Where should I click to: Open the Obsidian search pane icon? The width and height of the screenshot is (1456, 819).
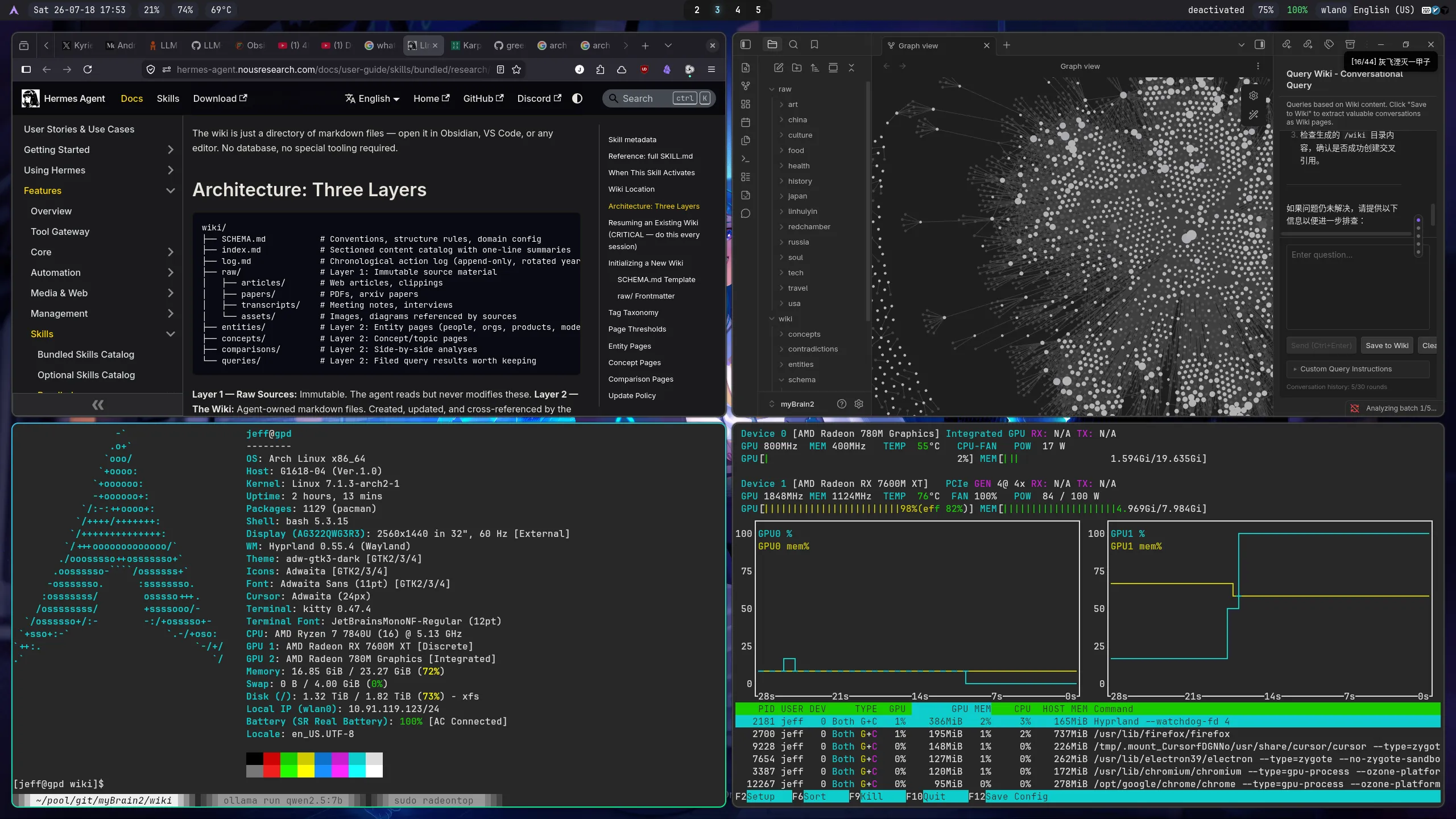[x=793, y=44]
